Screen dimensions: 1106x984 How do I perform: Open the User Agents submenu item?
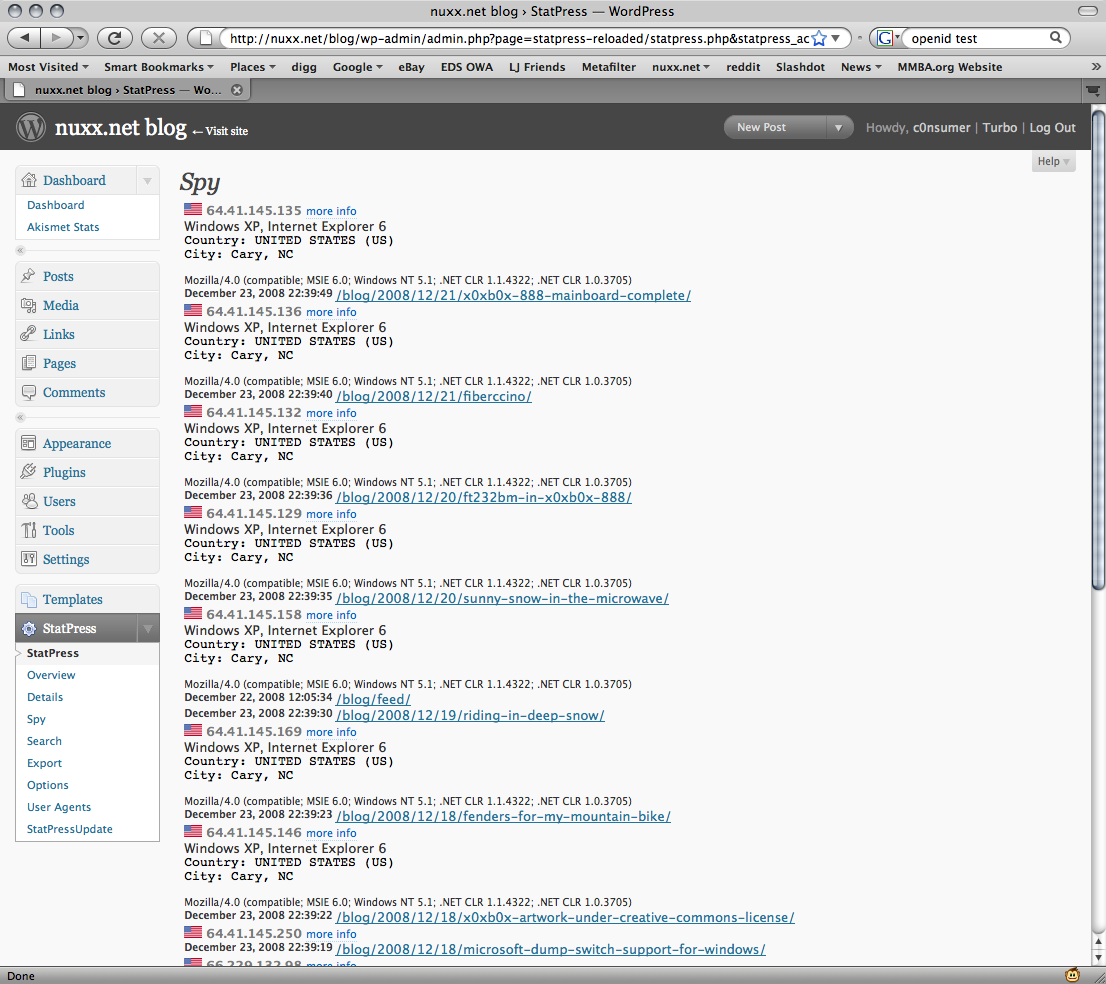59,807
